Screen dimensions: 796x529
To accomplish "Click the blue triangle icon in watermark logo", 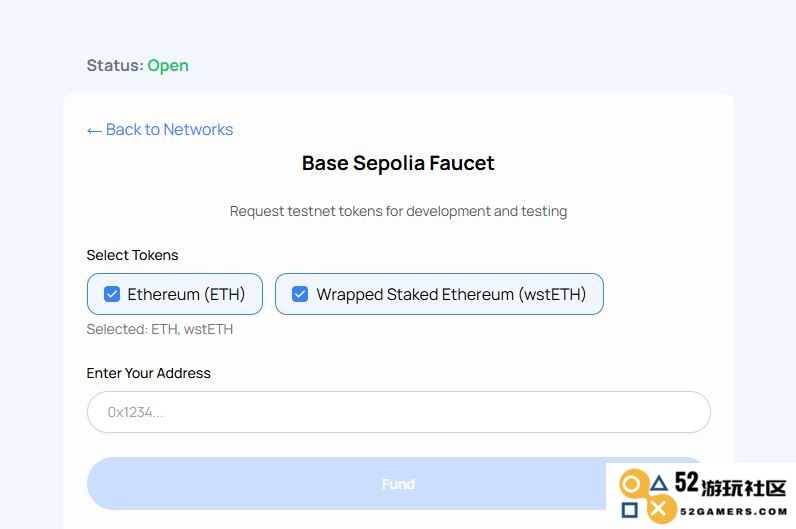I will coord(659,483).
